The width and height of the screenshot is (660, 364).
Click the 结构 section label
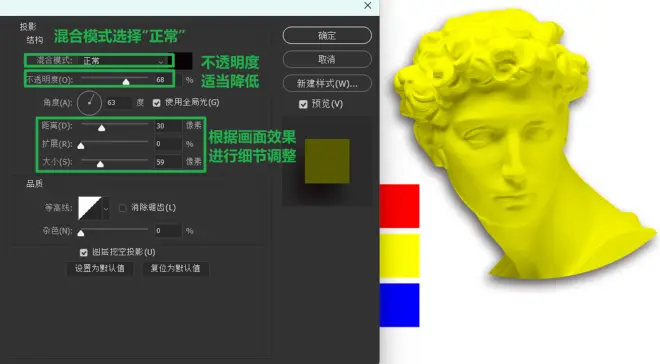click(35, 40)
